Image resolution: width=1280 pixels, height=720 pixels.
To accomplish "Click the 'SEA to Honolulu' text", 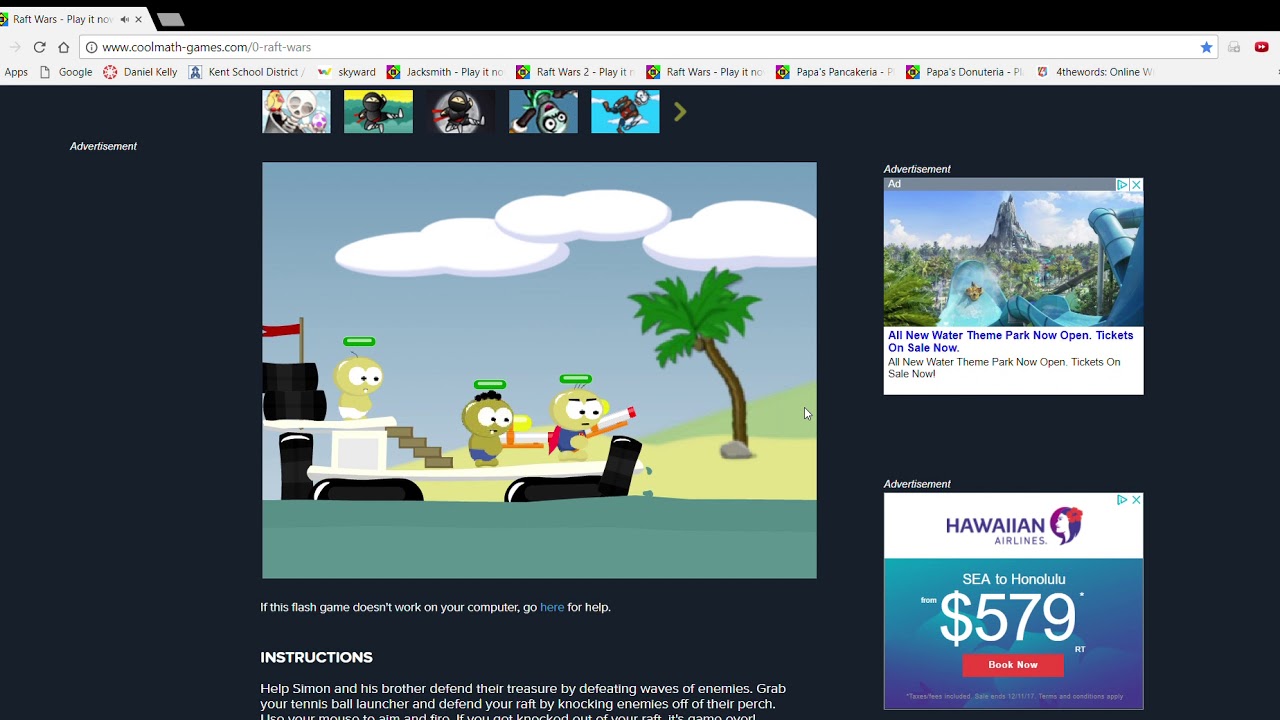I will (1013, 579).
